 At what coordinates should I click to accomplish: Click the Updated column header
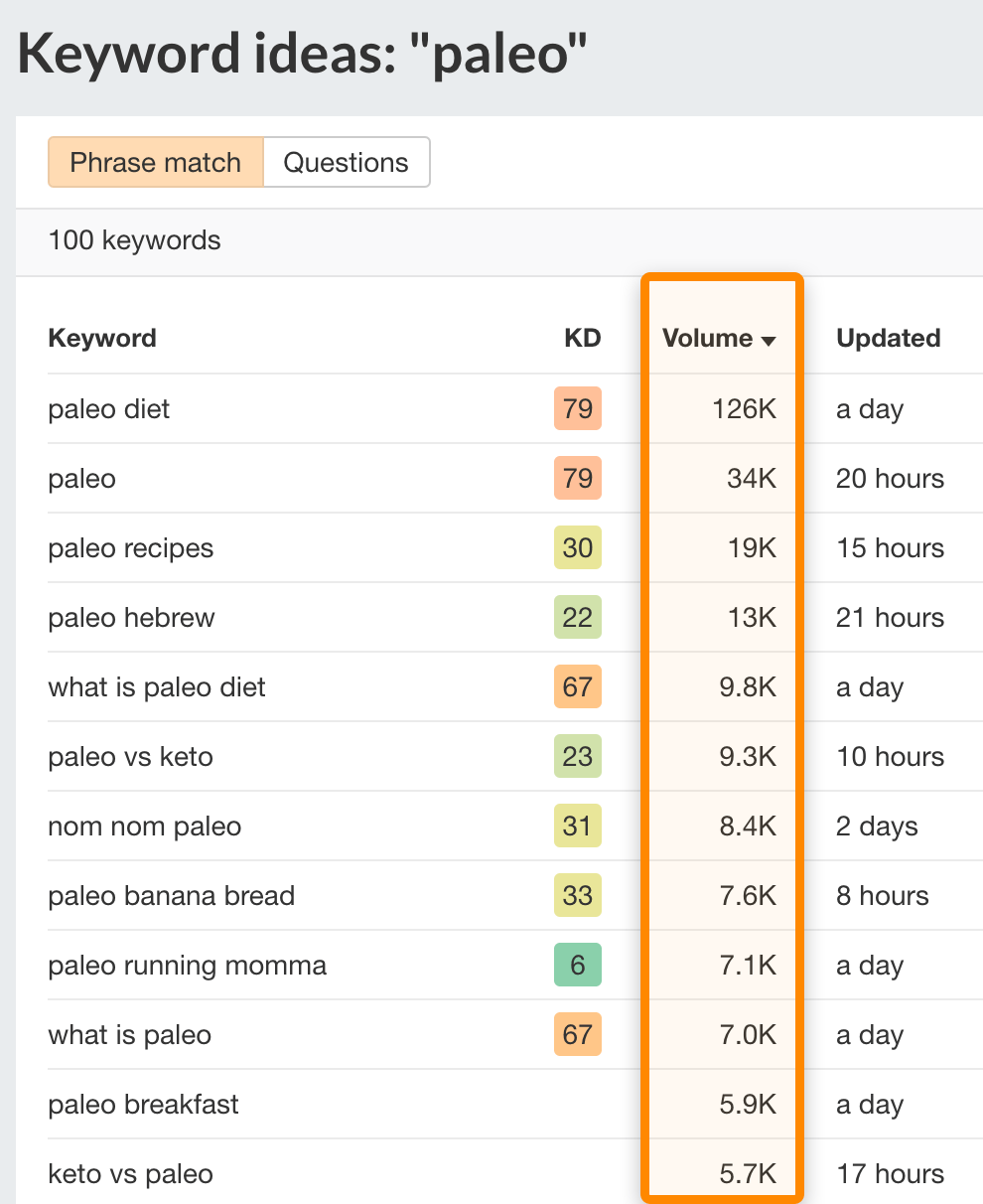[888, 339]
